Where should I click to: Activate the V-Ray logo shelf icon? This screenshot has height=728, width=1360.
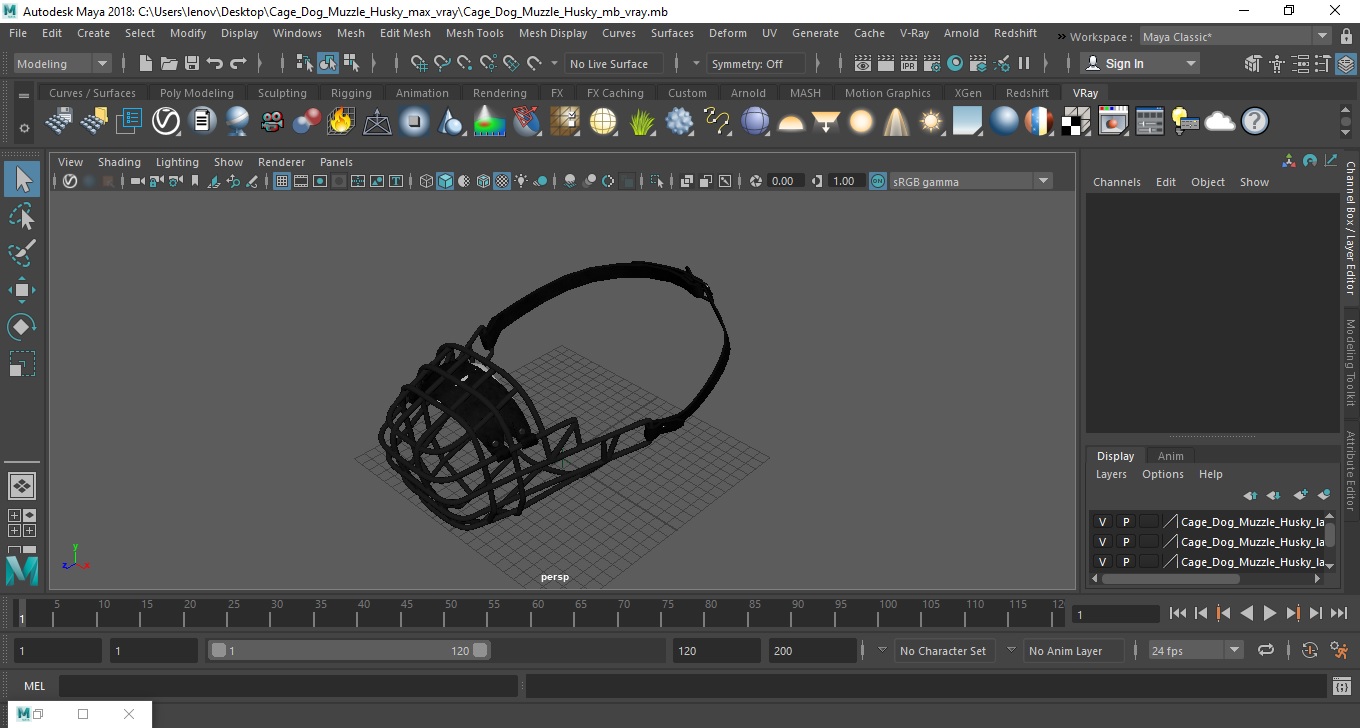pyautogui.click(x=165, y=122)
